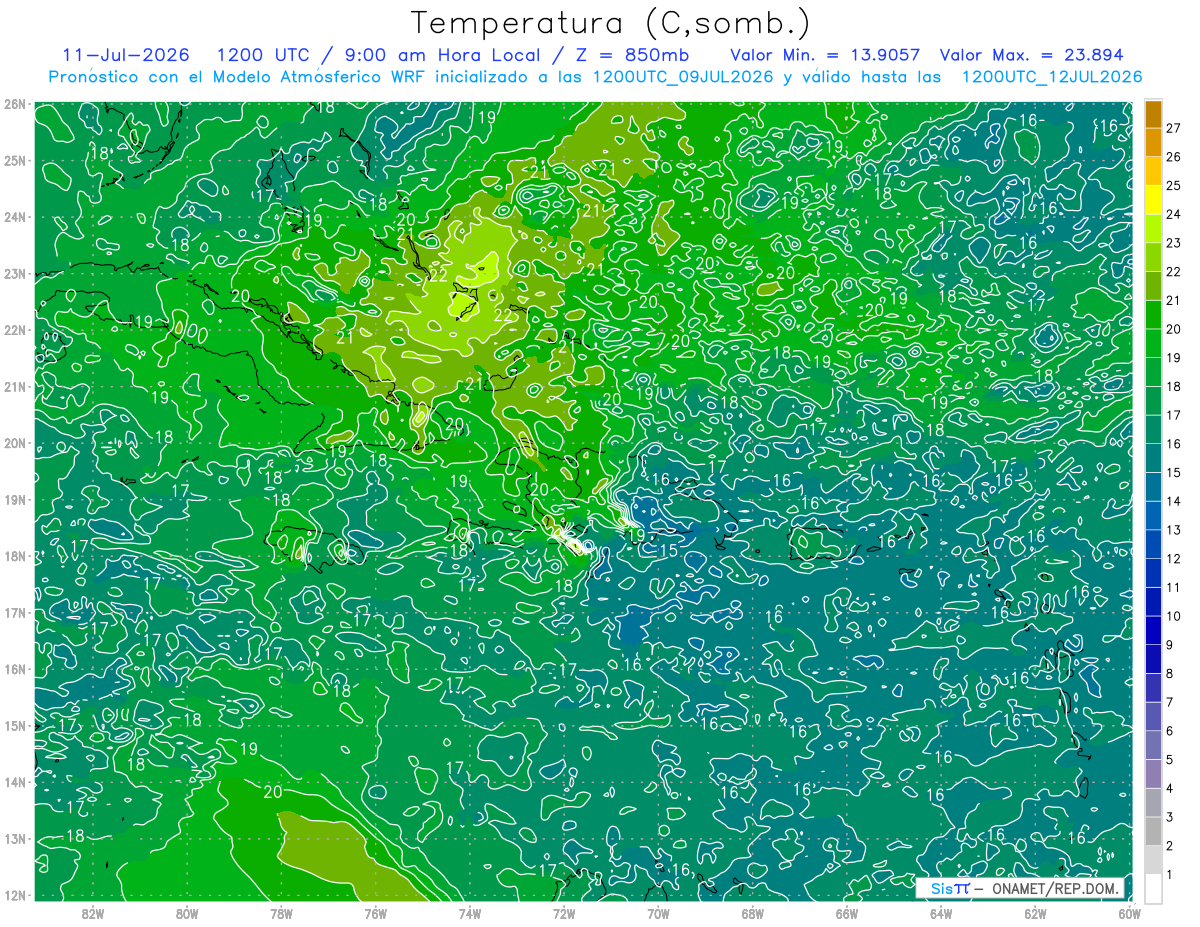
Task: Click the '13' label on the color scale
Action: [1173, 530]
